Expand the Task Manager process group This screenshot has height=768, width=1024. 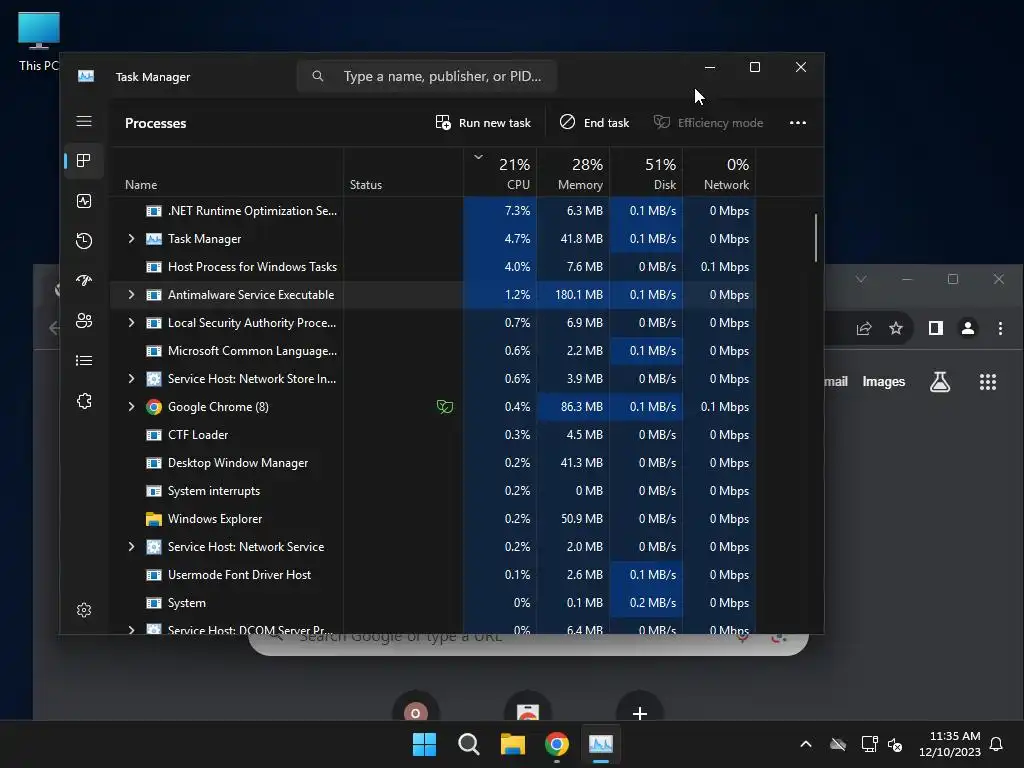(131, 239)
